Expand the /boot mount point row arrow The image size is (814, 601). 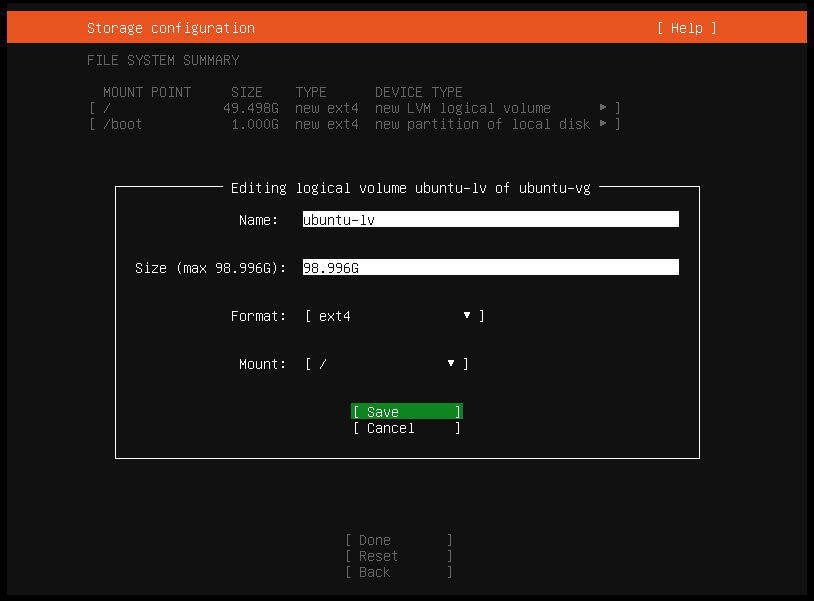[x=603, y=124]
